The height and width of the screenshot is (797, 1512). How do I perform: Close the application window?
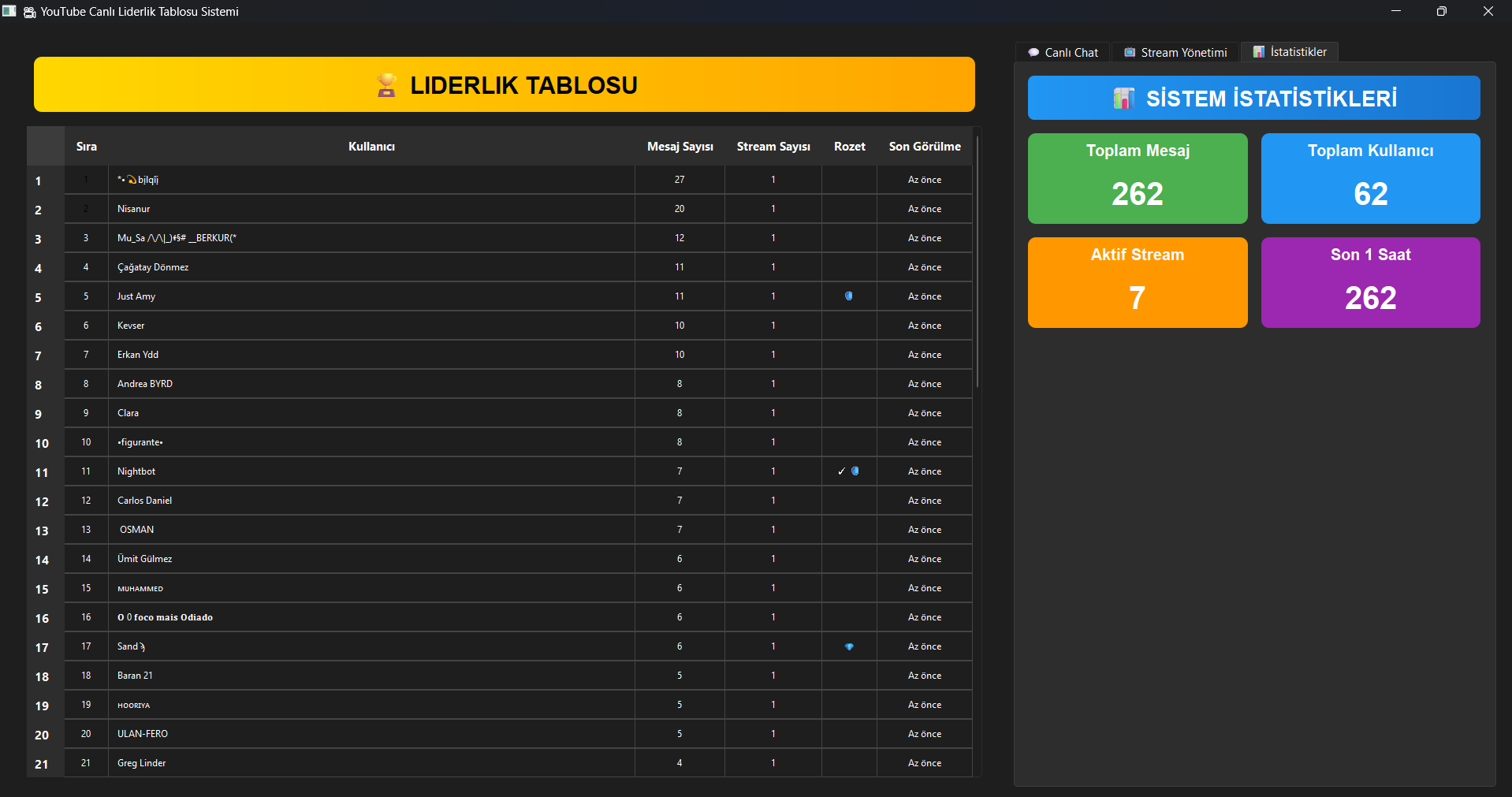pyautogui.click(x=1488, y=11)
